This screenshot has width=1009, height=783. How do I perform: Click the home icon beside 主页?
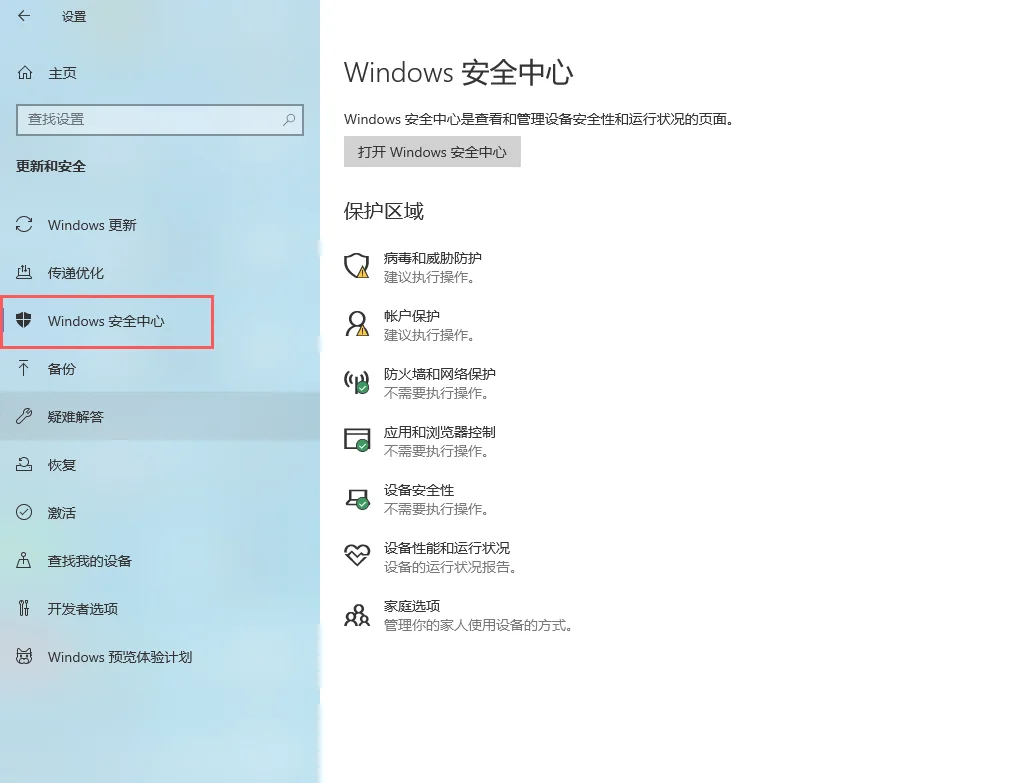24,73
